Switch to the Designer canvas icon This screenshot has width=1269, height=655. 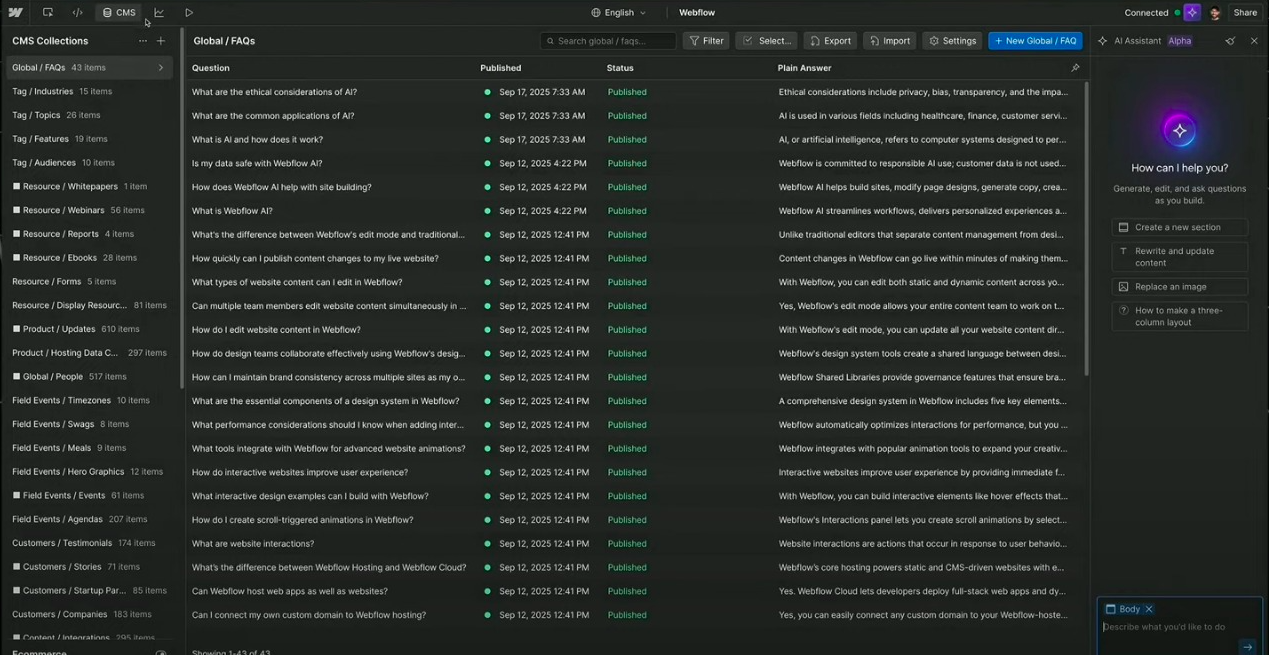pyautogui.click(x=48, y=13)
